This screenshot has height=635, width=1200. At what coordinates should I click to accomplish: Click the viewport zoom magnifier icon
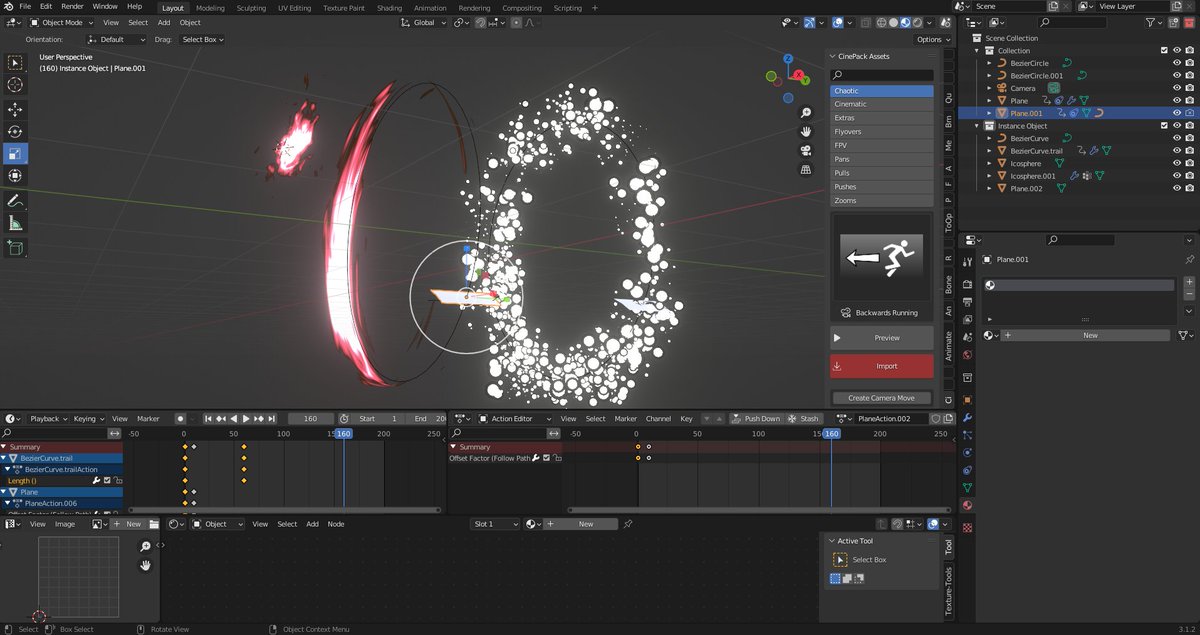(805, 112)
